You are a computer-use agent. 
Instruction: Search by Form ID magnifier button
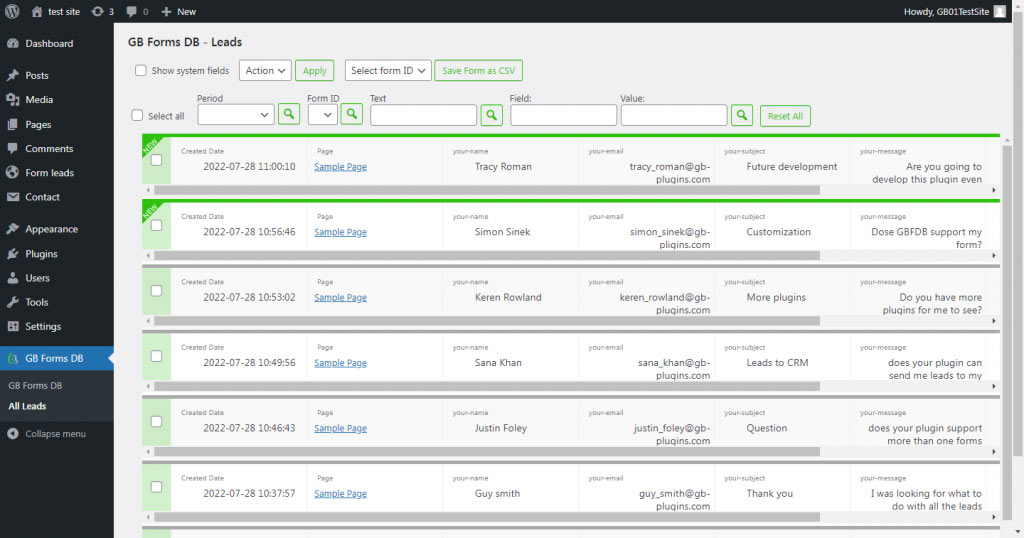point(351,114)
